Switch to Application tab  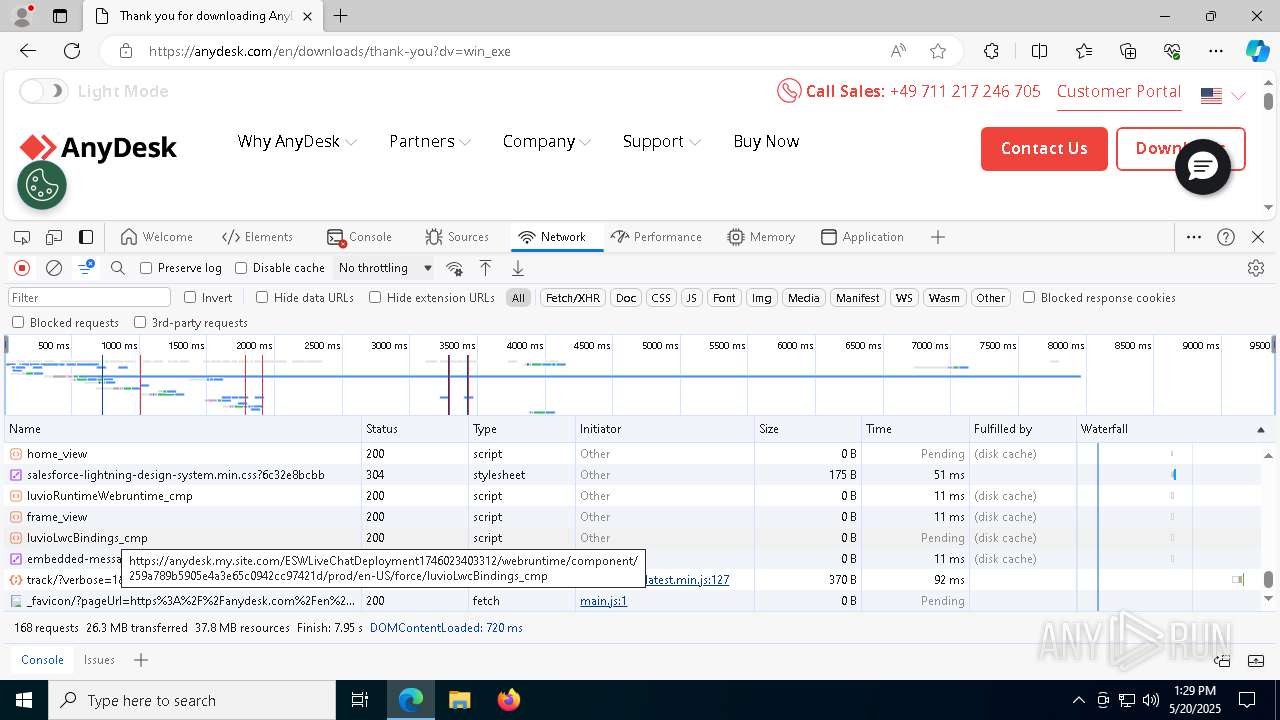coord(862,237)
